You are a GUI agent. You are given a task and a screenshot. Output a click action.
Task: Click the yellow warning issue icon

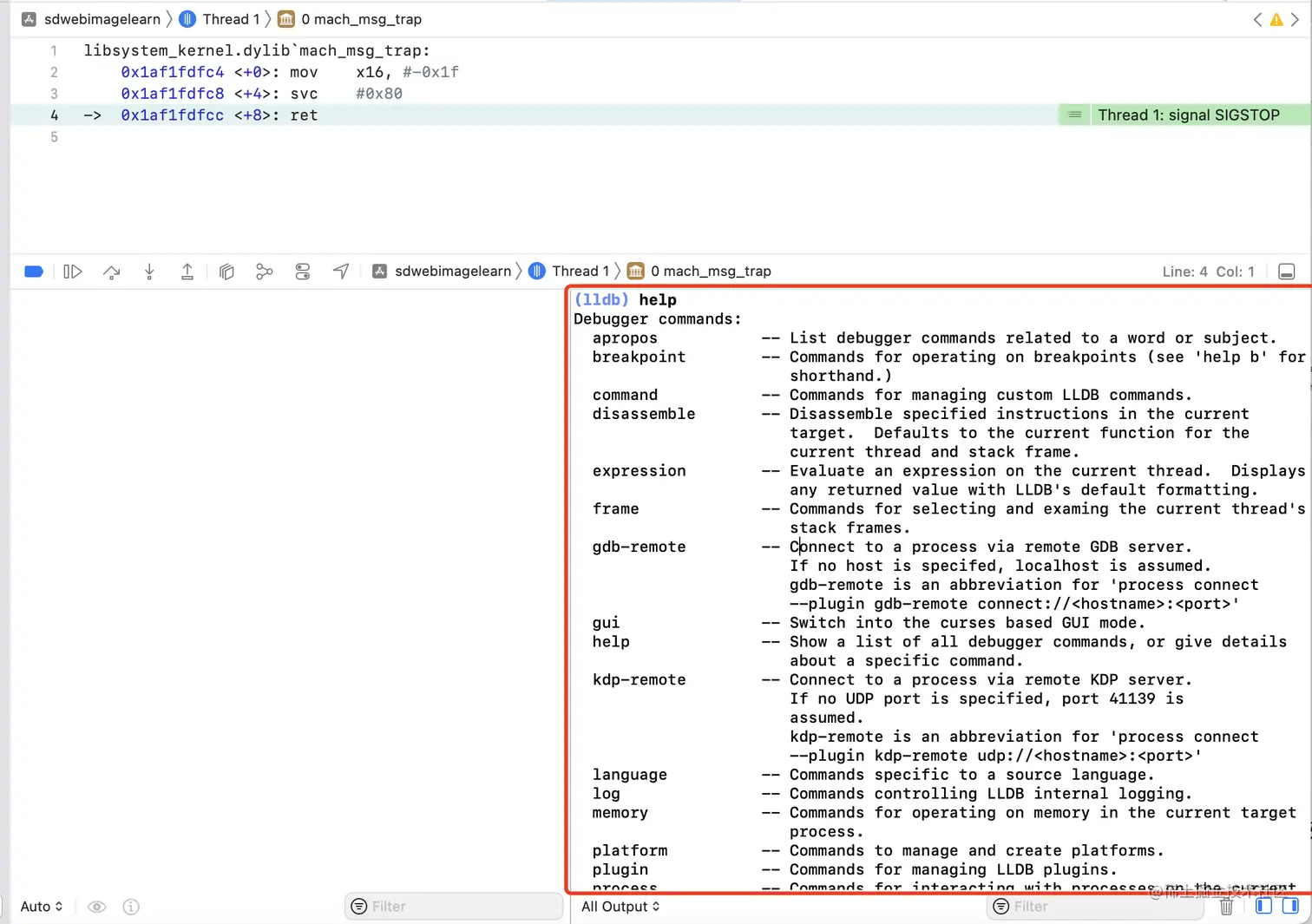1276,19
